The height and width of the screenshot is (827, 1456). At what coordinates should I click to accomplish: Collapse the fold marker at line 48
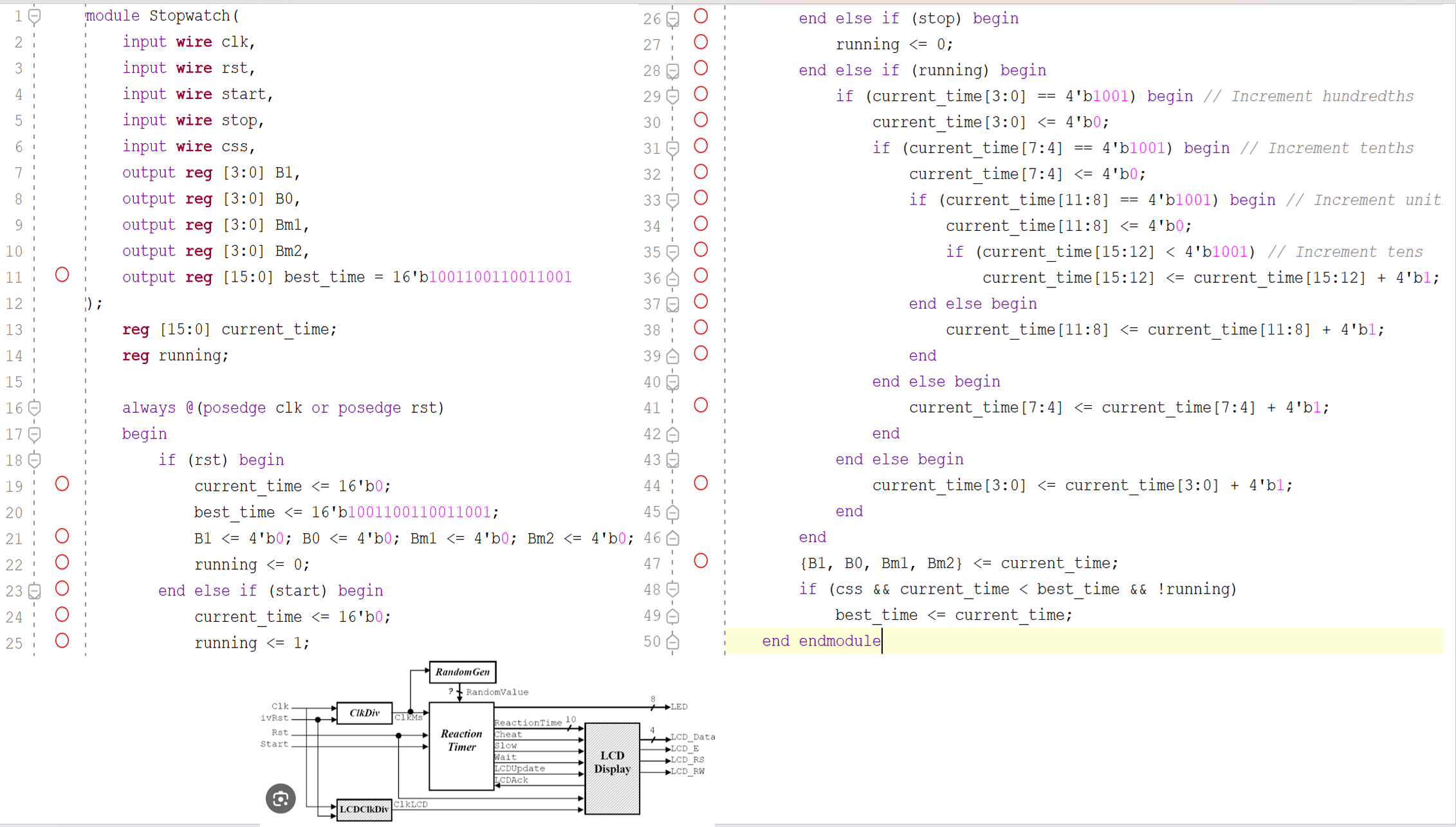tap(672, 589)
